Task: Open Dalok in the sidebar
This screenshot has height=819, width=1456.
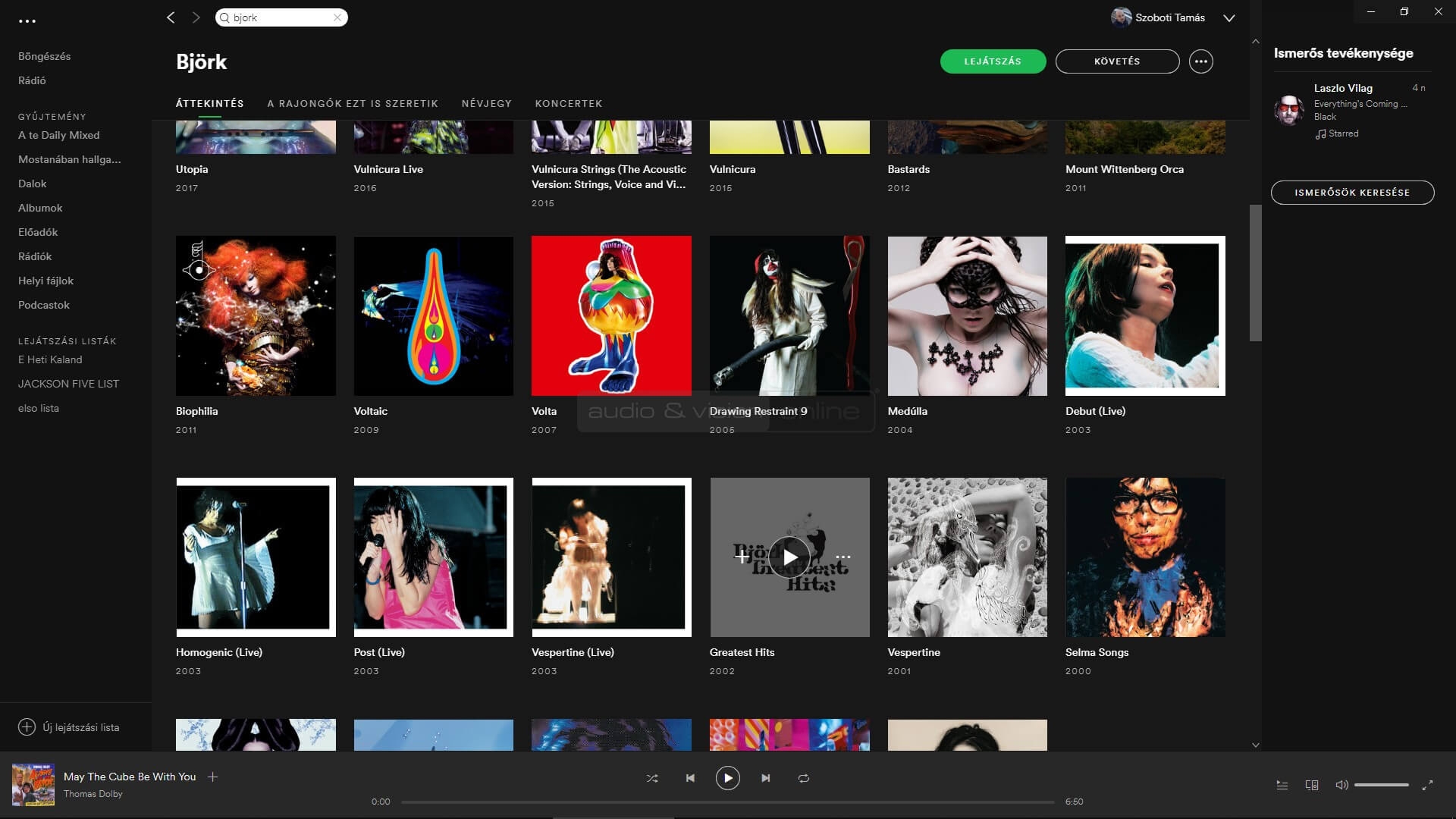Action: coord(33,184)
